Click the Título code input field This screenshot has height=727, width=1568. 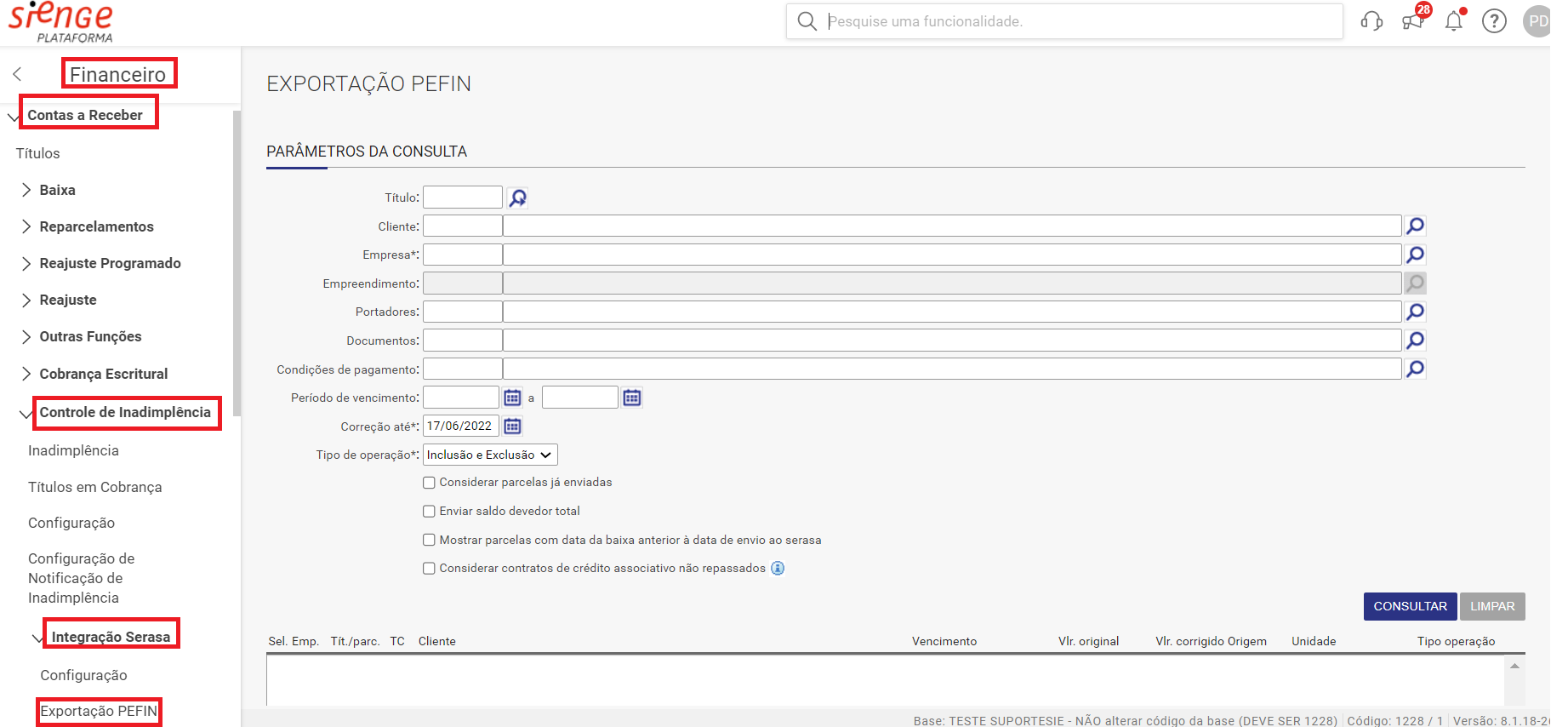463,197
